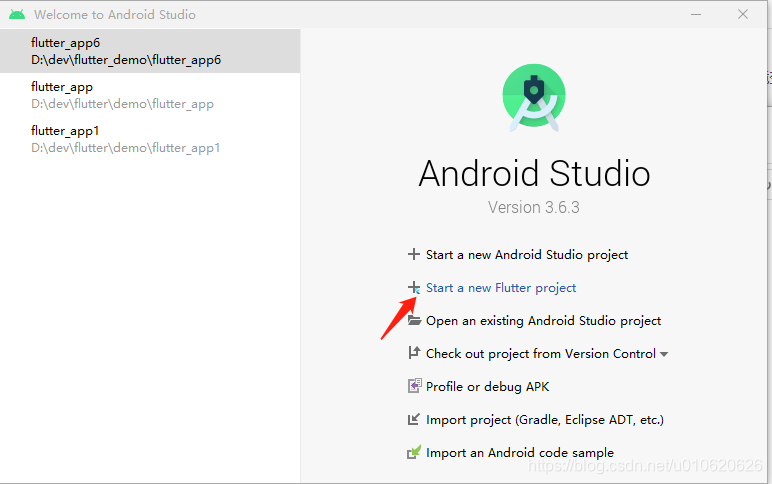772x484 pixels.
Task: Click the Profile or debug APK icon
Action: pos(415,386)
